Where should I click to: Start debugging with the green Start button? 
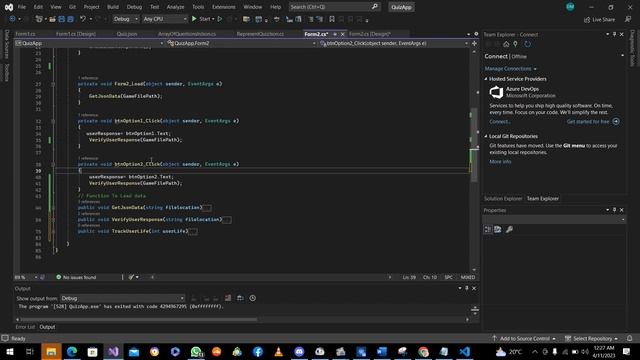(x=203, y=19)
